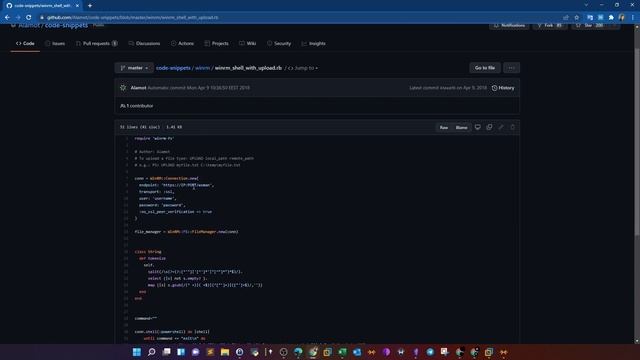Image resolution: width=640 pixels, height=360 pixels.
Task: Open File Explorer from taskbar
Action: point(225,352)
